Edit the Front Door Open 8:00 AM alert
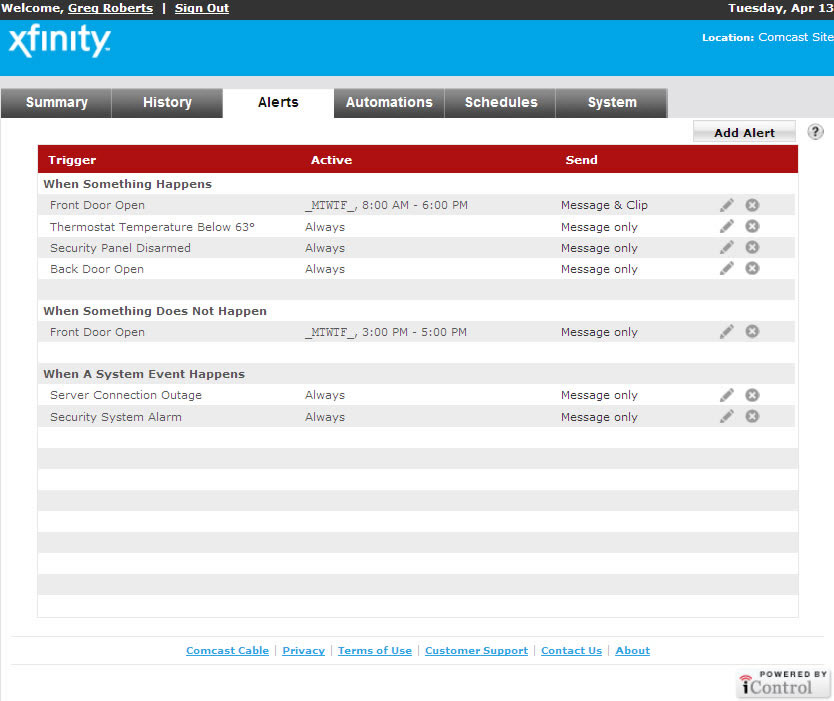 coord(727,205)
